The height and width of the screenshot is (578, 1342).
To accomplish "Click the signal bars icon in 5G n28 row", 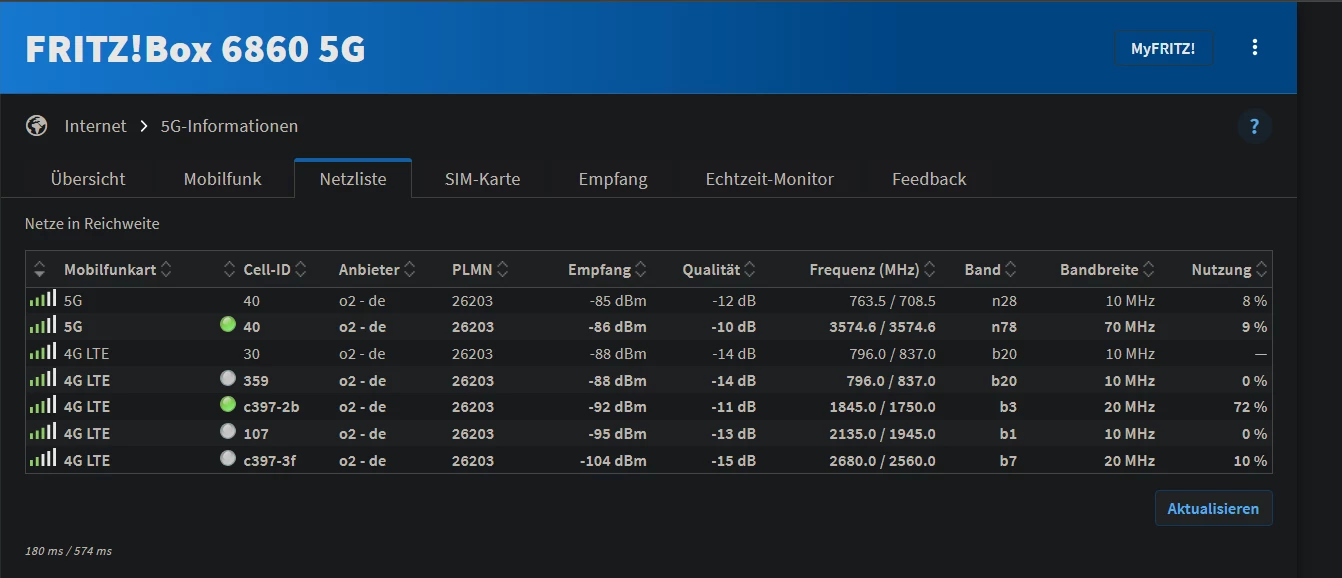I will click(42, 300).
